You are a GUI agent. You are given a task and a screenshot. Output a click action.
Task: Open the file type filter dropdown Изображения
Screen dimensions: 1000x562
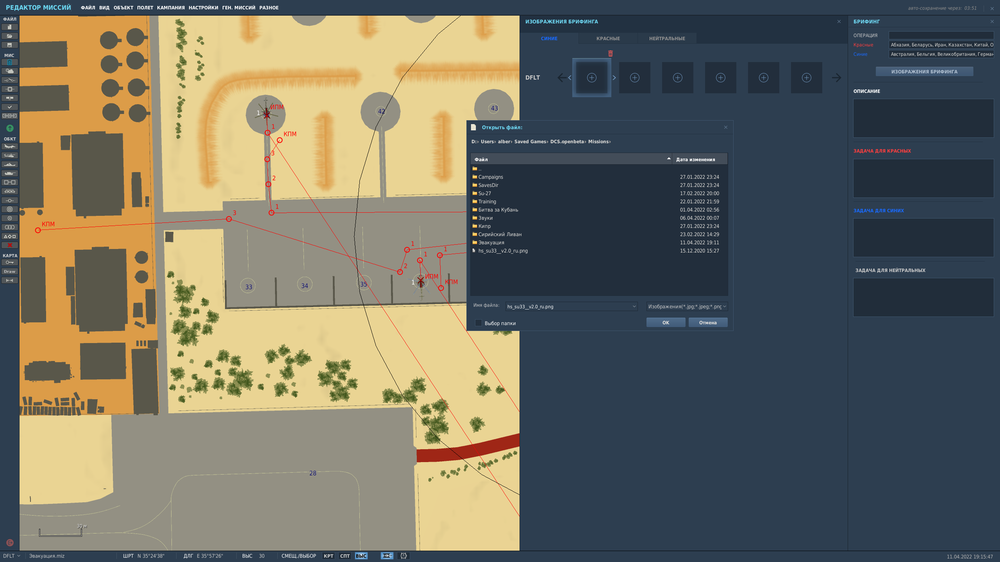click(x=686, y=307)
